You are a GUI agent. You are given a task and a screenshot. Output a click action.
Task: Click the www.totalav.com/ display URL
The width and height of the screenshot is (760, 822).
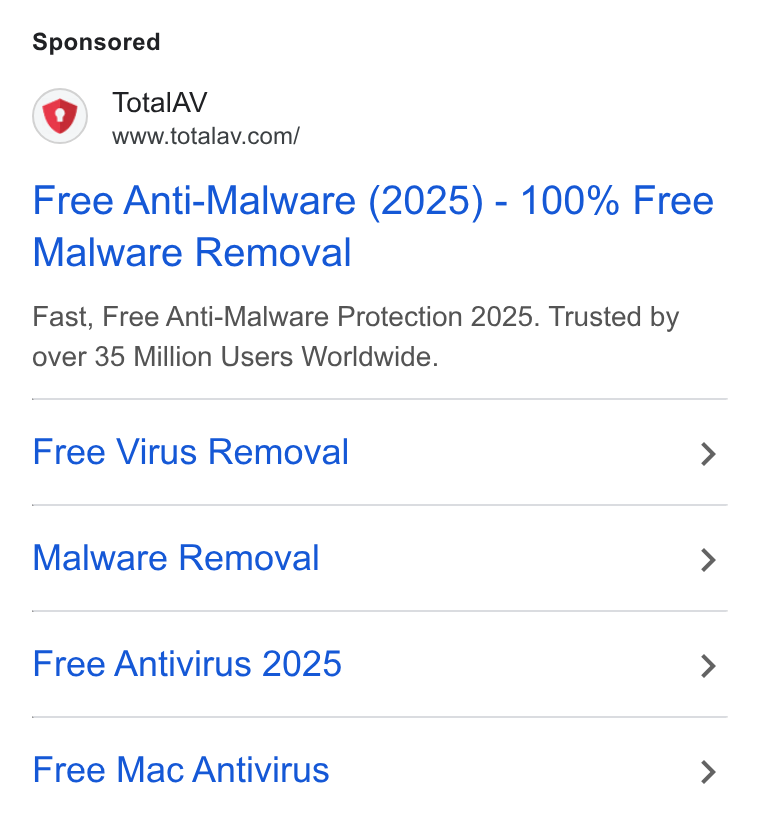205,136
